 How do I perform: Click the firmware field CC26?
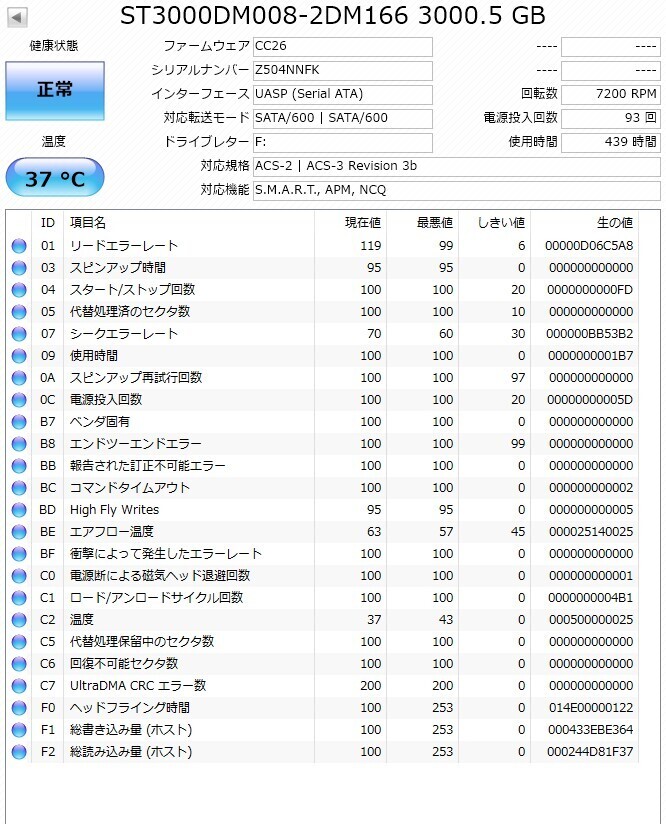(343, 46)
